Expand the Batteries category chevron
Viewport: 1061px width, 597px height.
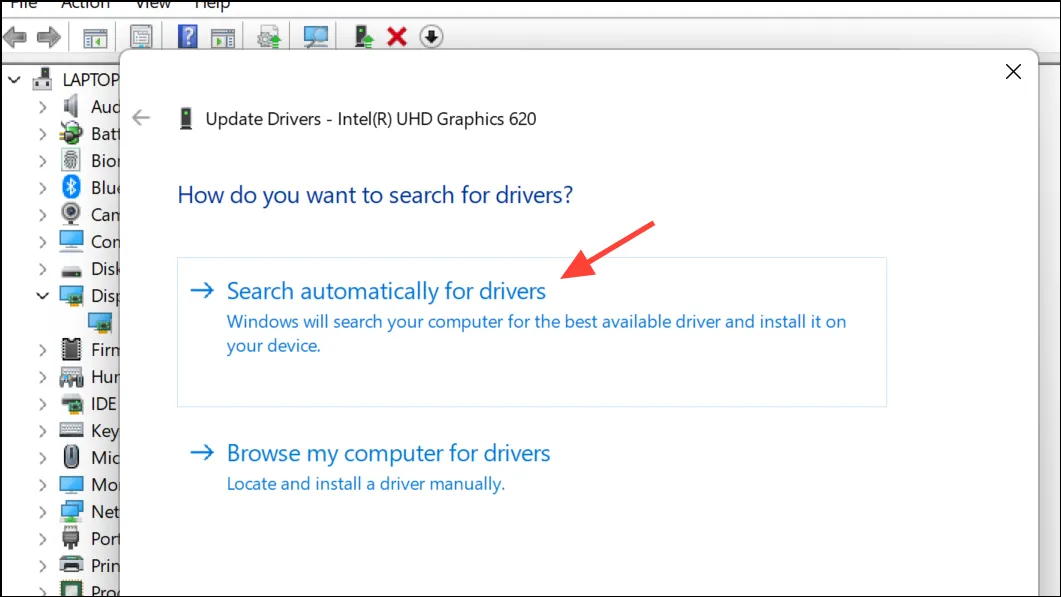point(42,134)
